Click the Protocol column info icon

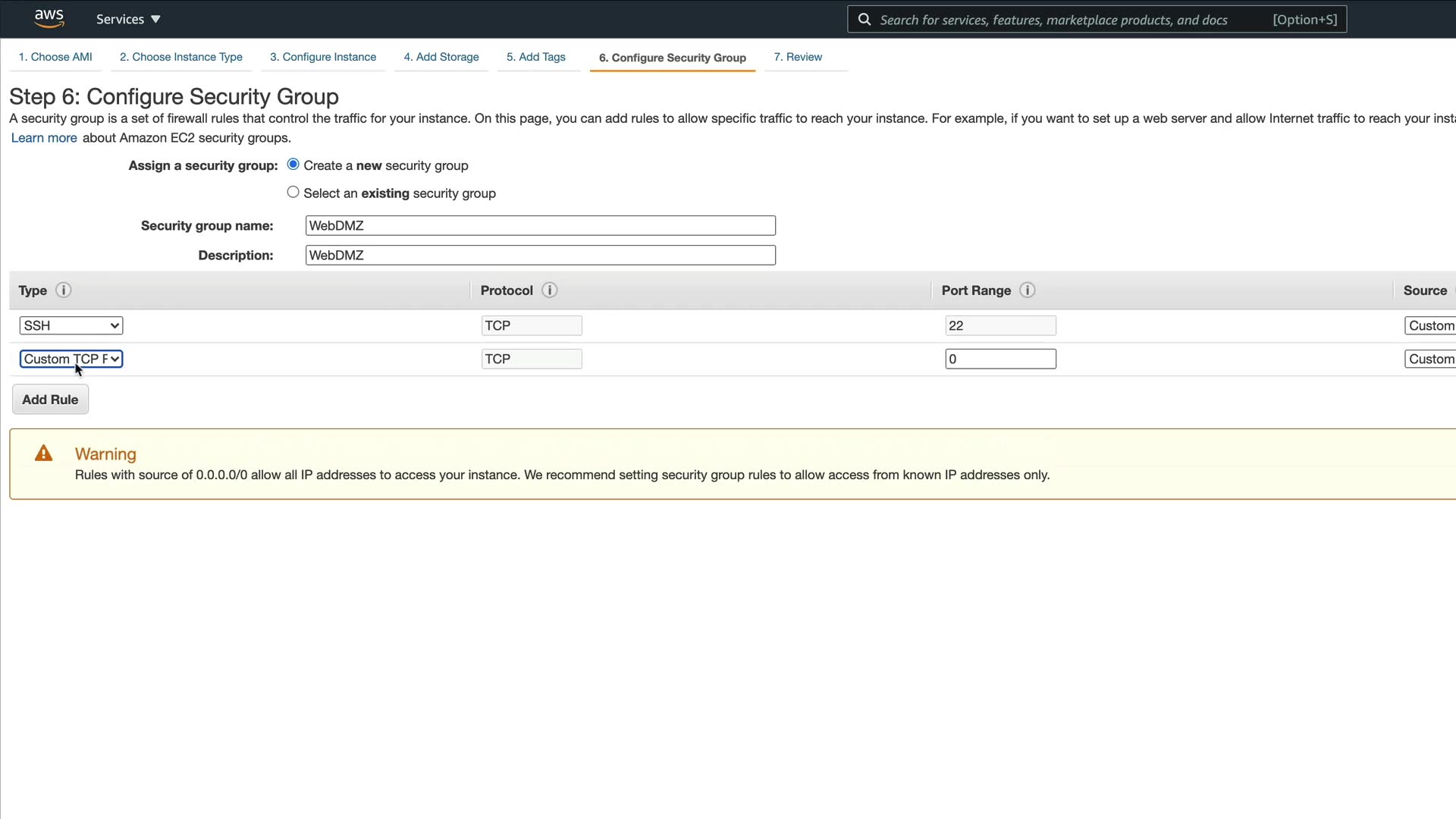click(x=550, y=290)
